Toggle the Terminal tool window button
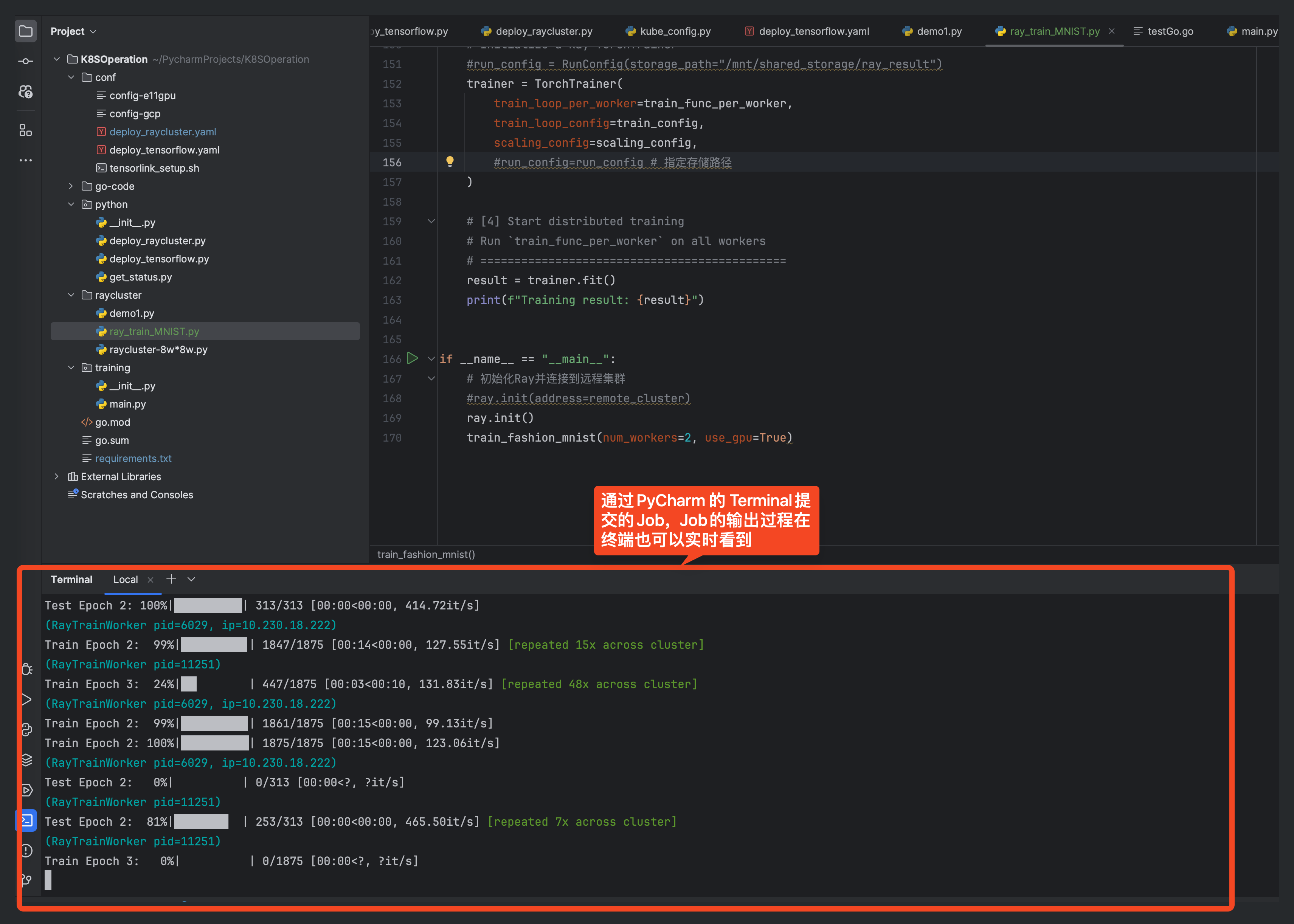This screenshot has height=924, width=1294. [x=27, y=820]
